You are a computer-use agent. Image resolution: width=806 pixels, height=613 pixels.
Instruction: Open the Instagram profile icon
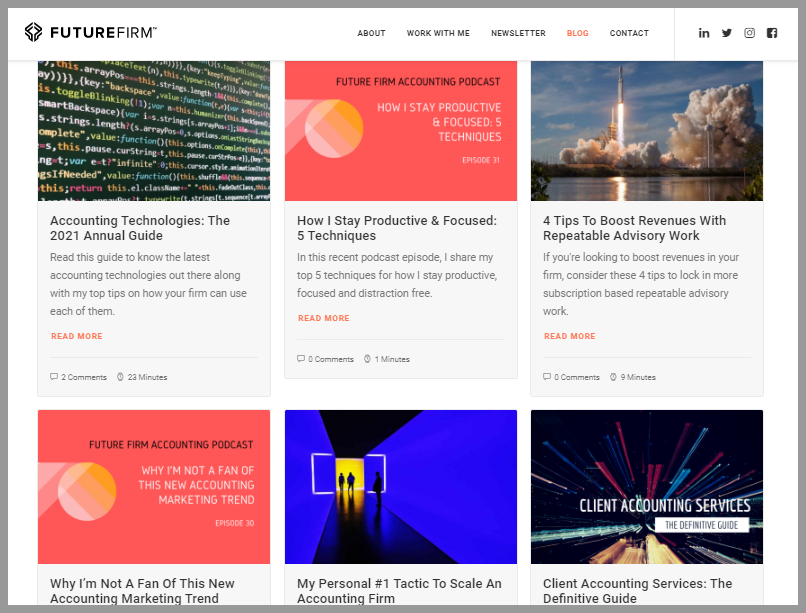pos(749,33)
